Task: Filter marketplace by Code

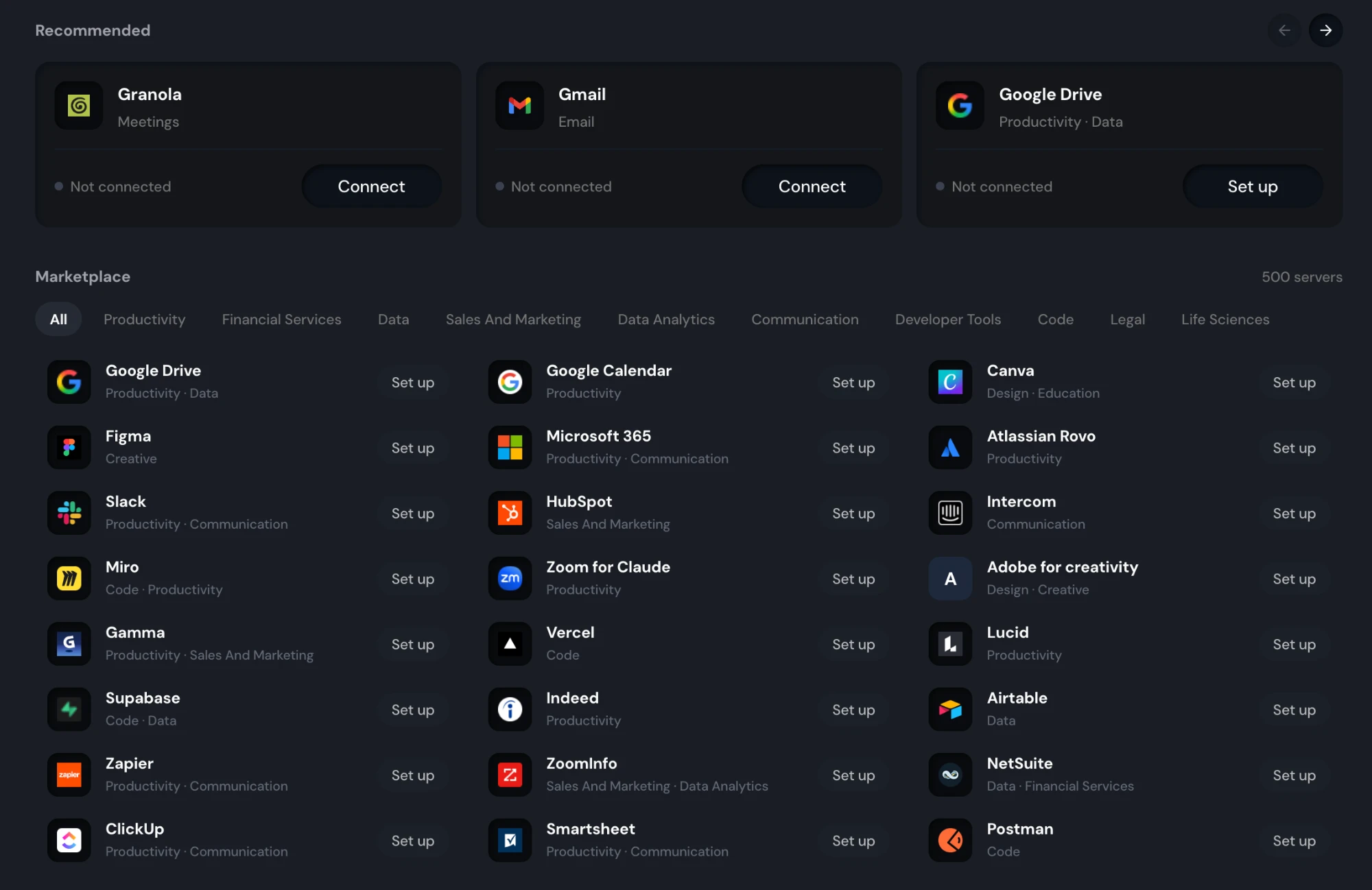Action: (1055, 320)
